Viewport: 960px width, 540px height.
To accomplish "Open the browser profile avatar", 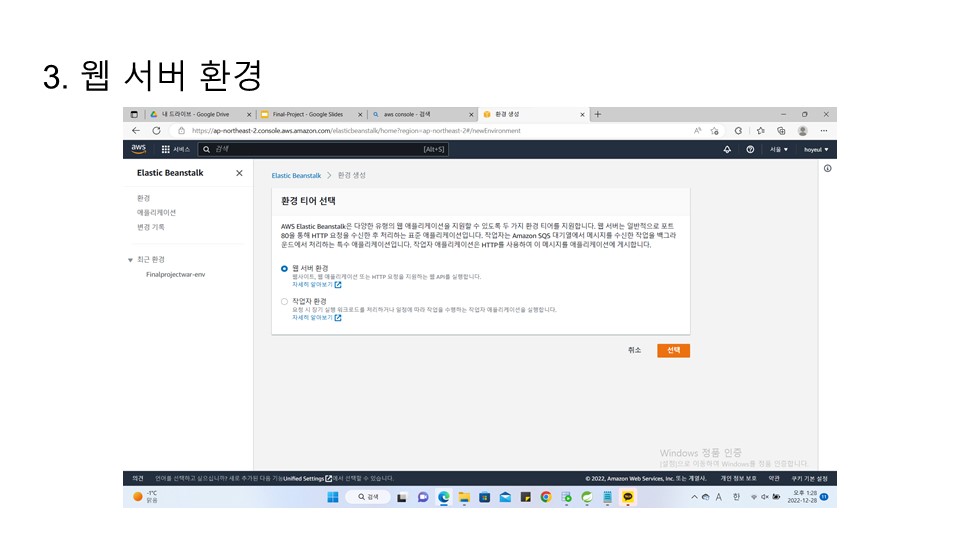I will tap(803, 130).
